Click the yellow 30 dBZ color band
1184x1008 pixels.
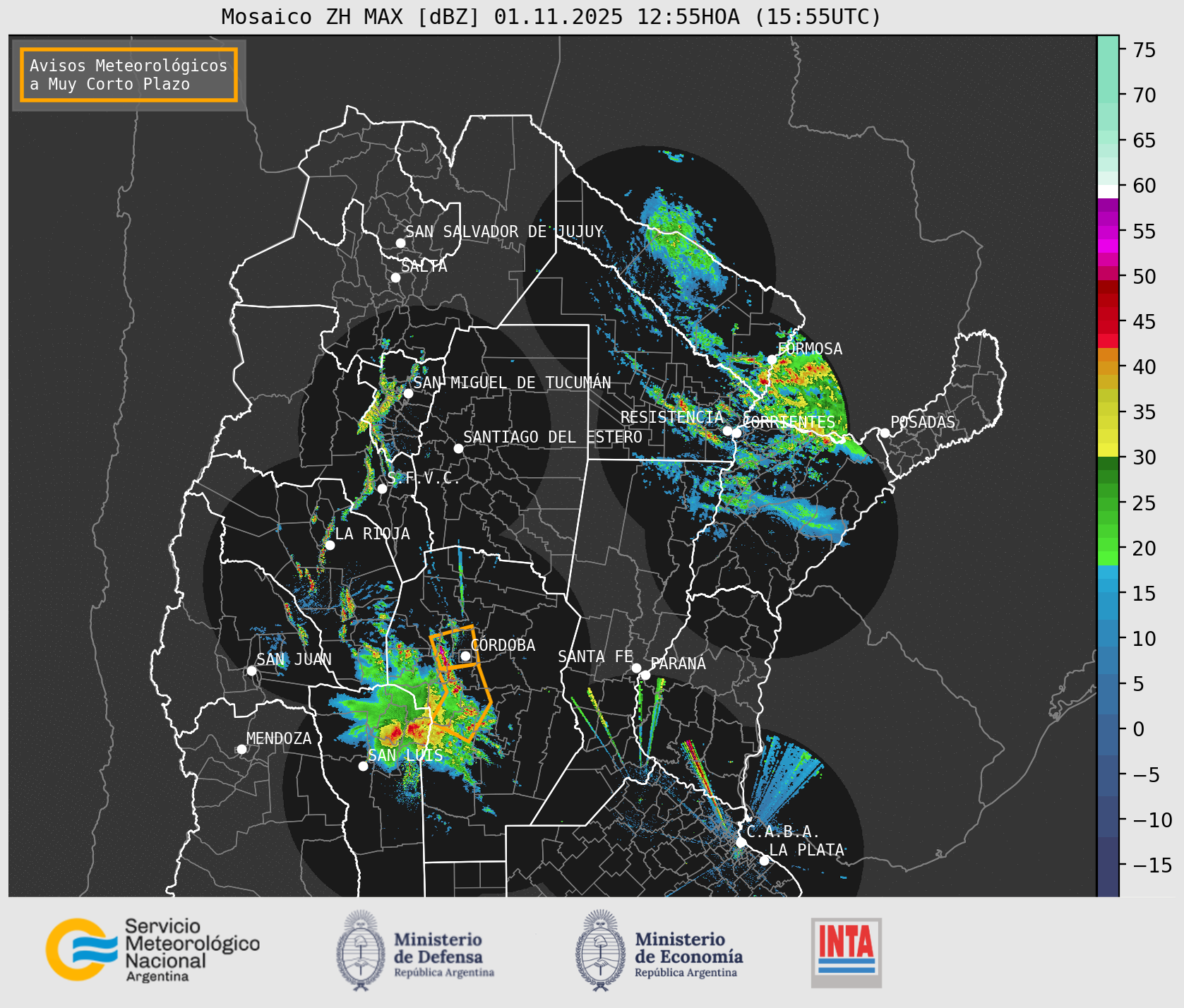coord(1108,450)
